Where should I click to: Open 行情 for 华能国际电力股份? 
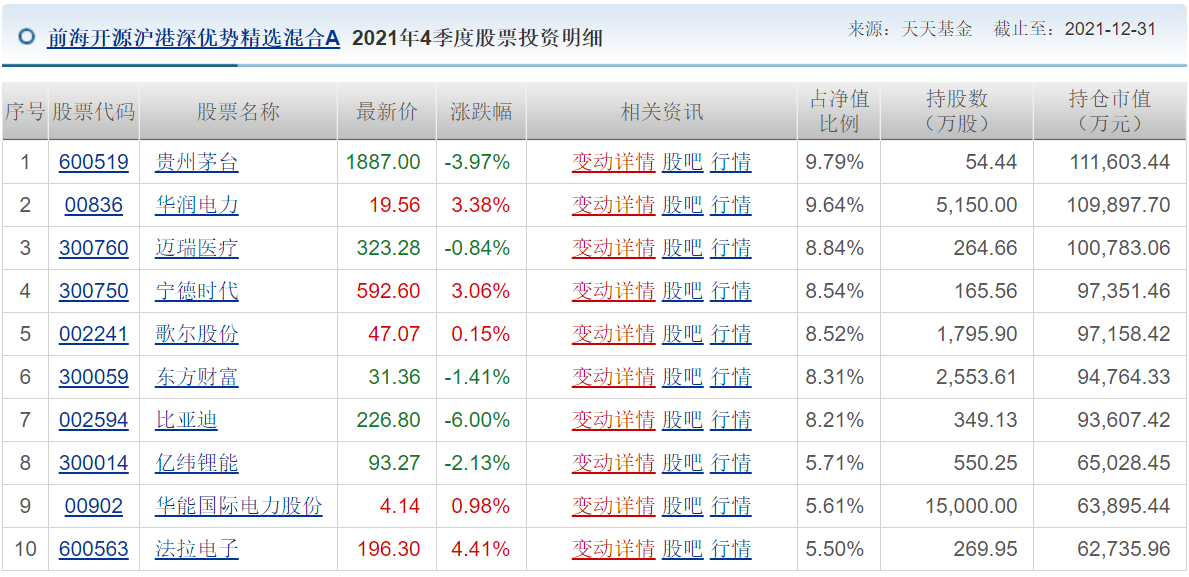point(731,506)
